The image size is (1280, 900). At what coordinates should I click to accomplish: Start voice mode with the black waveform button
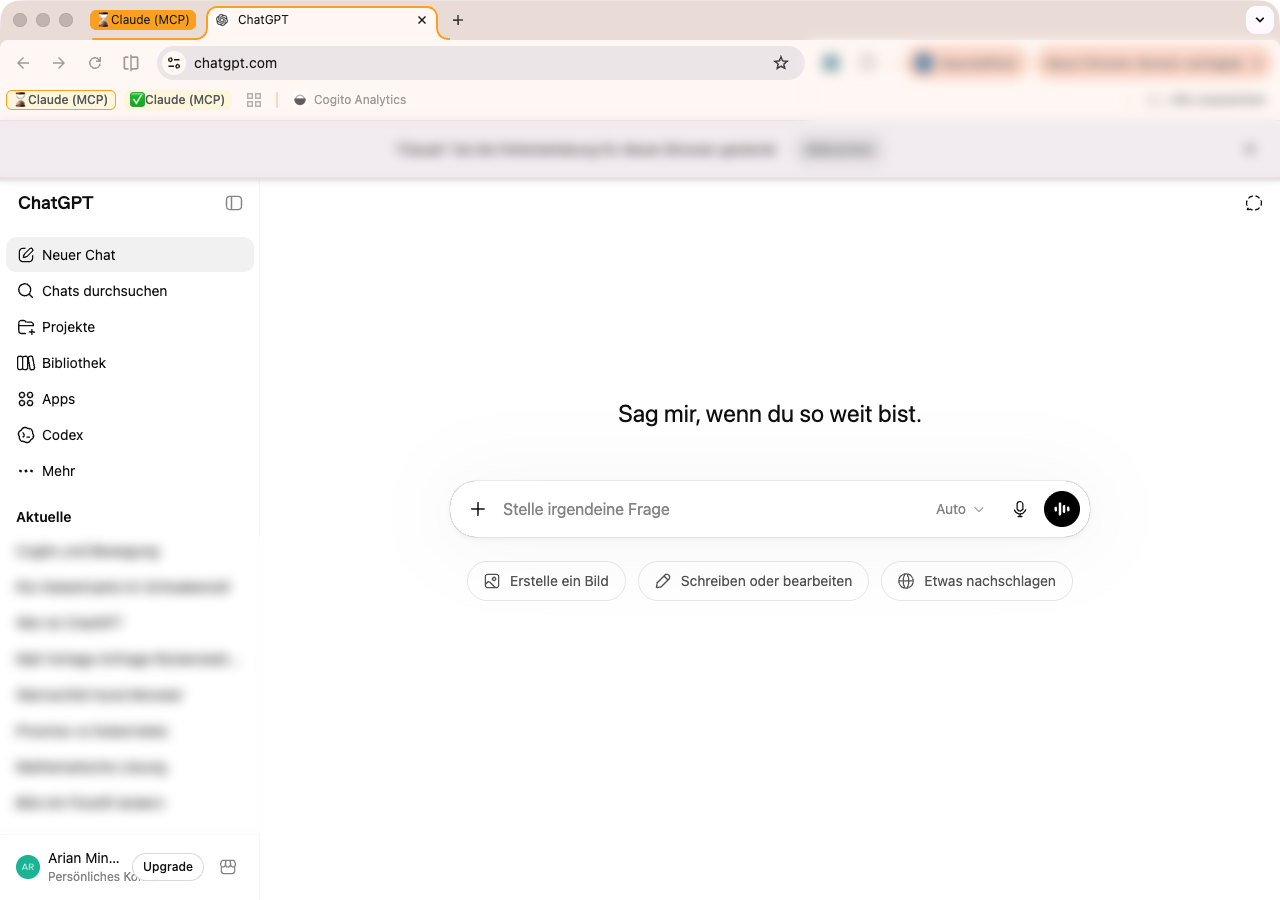point(1062,509)
